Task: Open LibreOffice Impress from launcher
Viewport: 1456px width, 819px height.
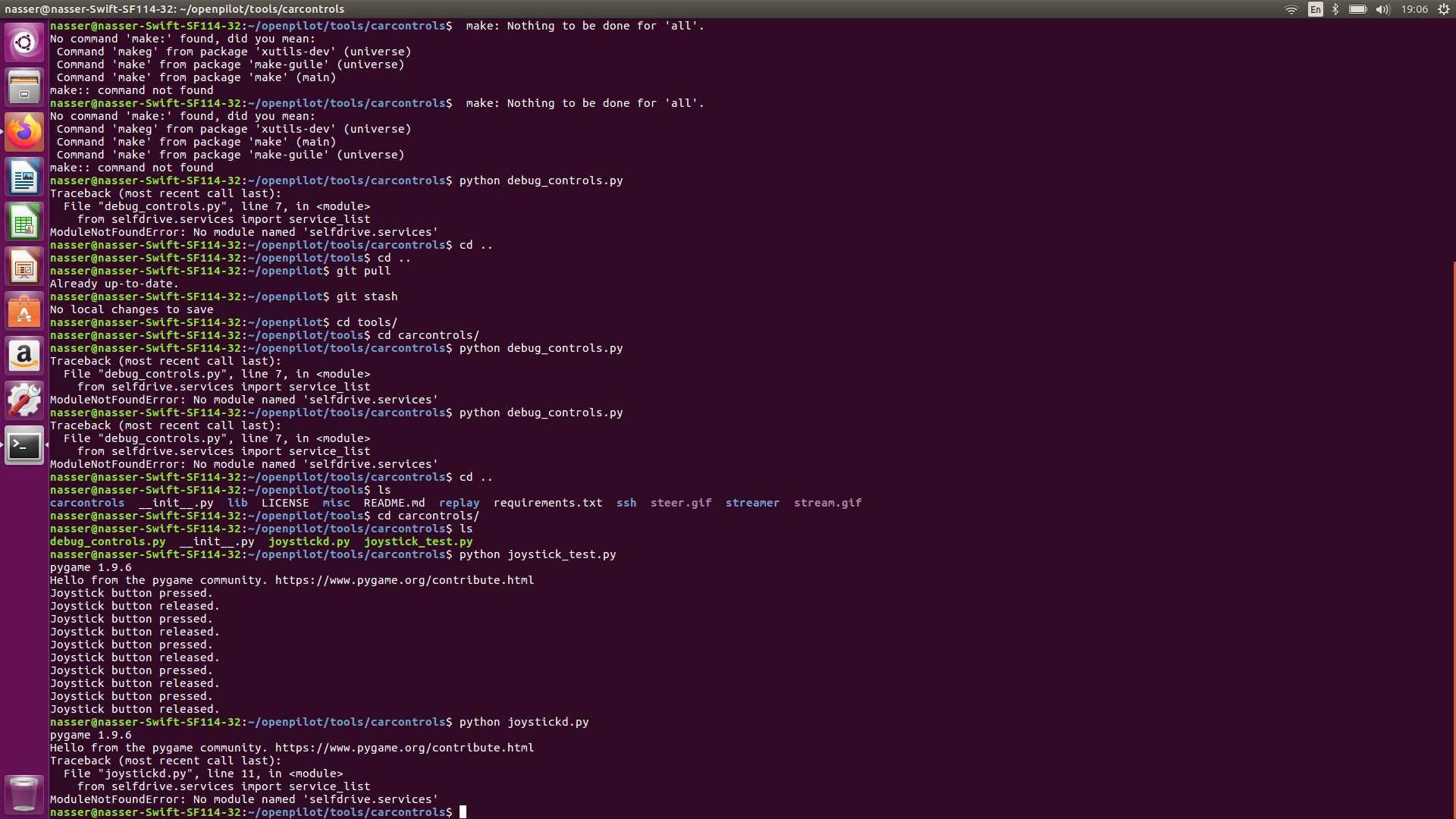Action: click(x=24, y=266)
